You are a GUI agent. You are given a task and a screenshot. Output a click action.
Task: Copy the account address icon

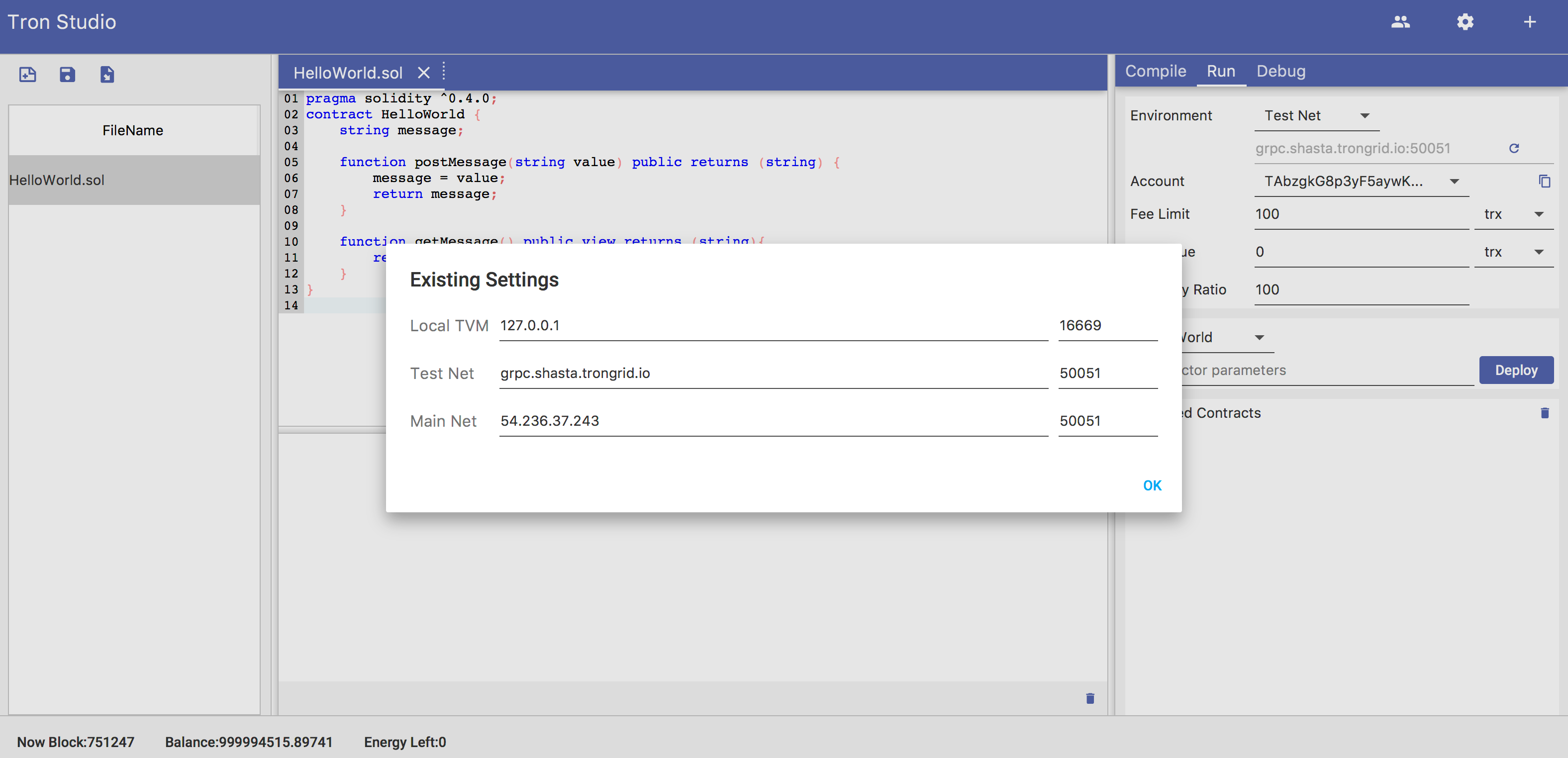[1544, 181]
